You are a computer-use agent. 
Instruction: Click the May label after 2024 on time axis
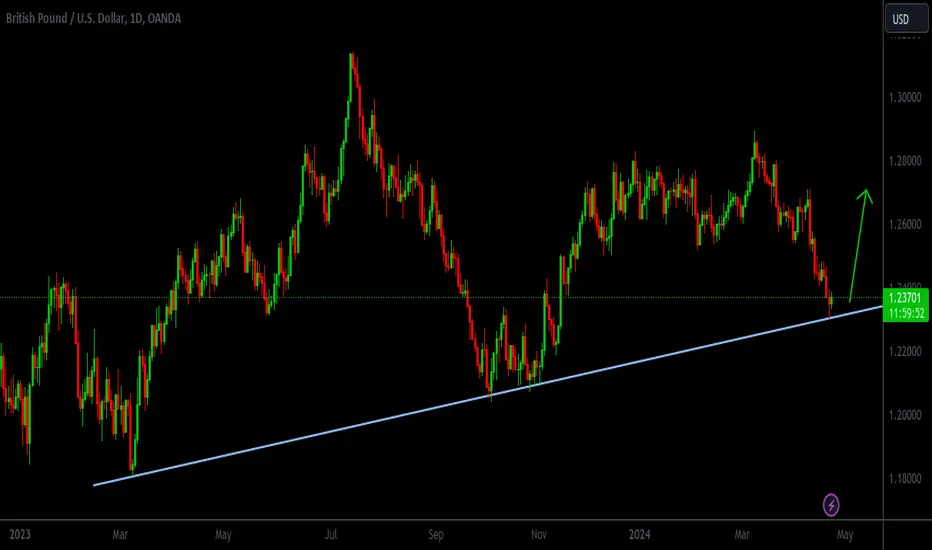point(845,535)
